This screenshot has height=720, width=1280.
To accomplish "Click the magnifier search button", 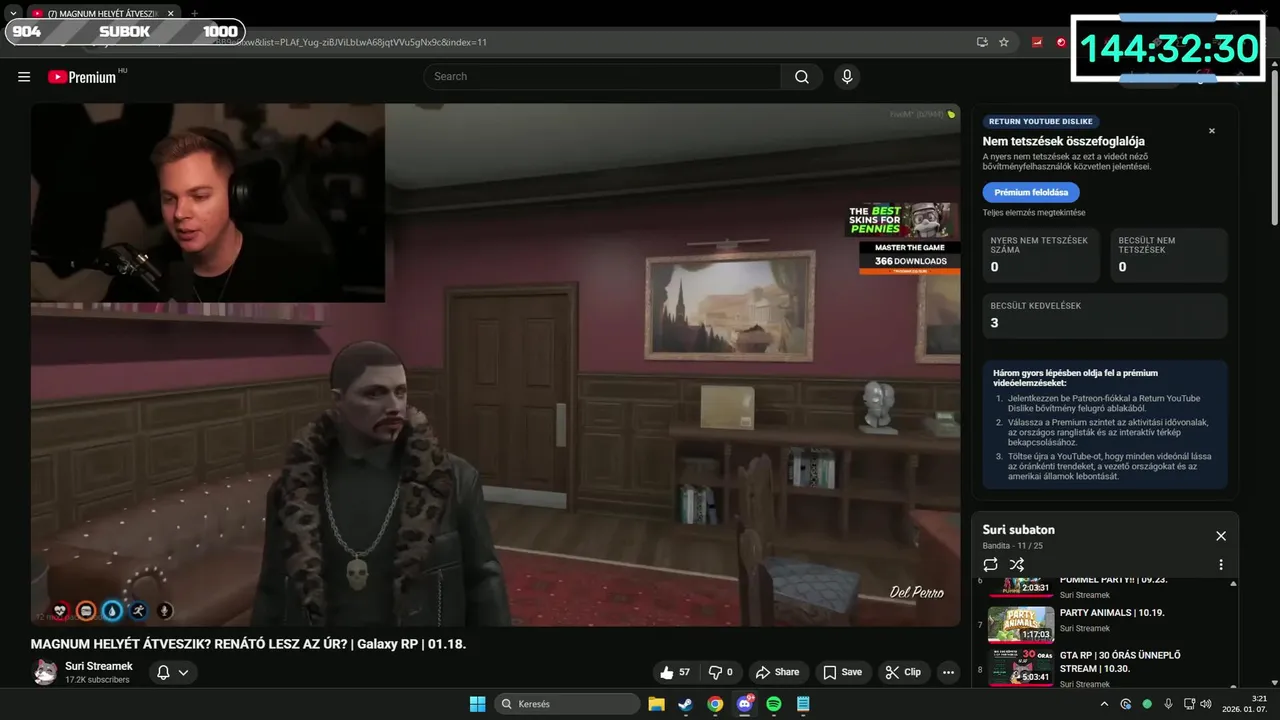I will coord(802,77).
